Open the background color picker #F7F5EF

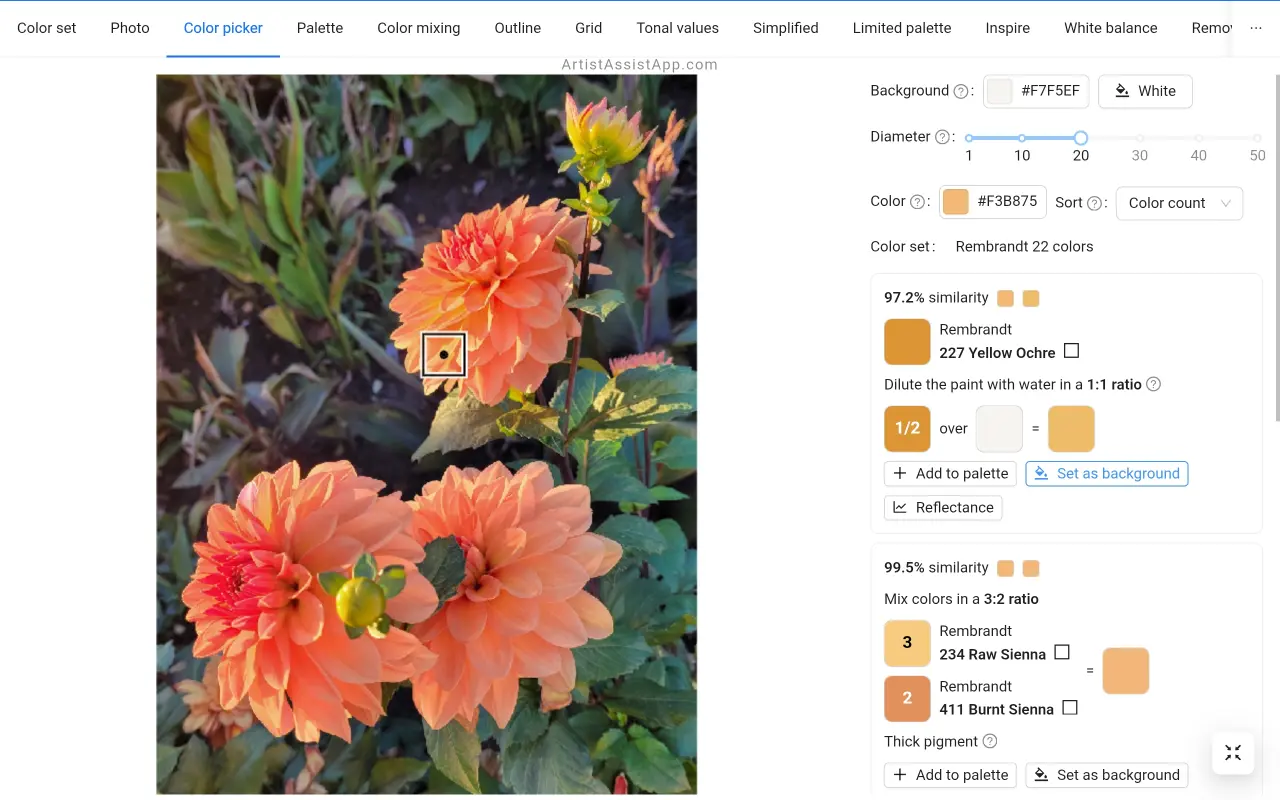pos(1035,91)
